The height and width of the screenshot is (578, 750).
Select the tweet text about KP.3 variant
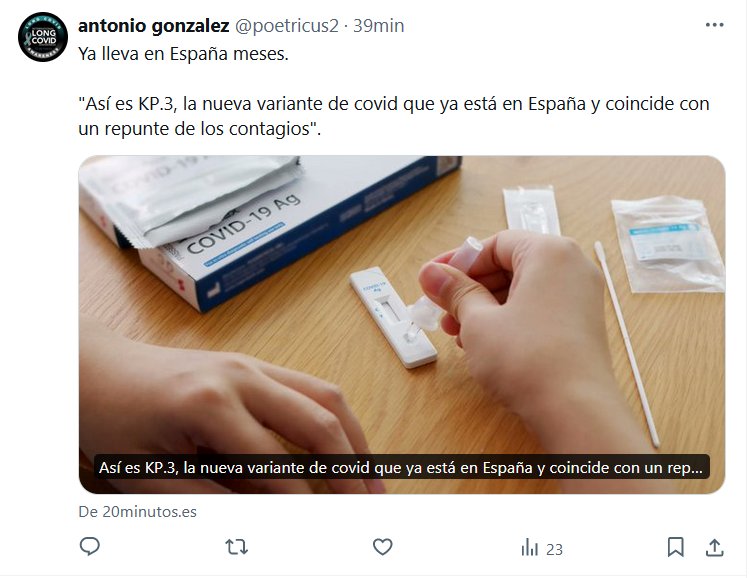pos(394,116)
